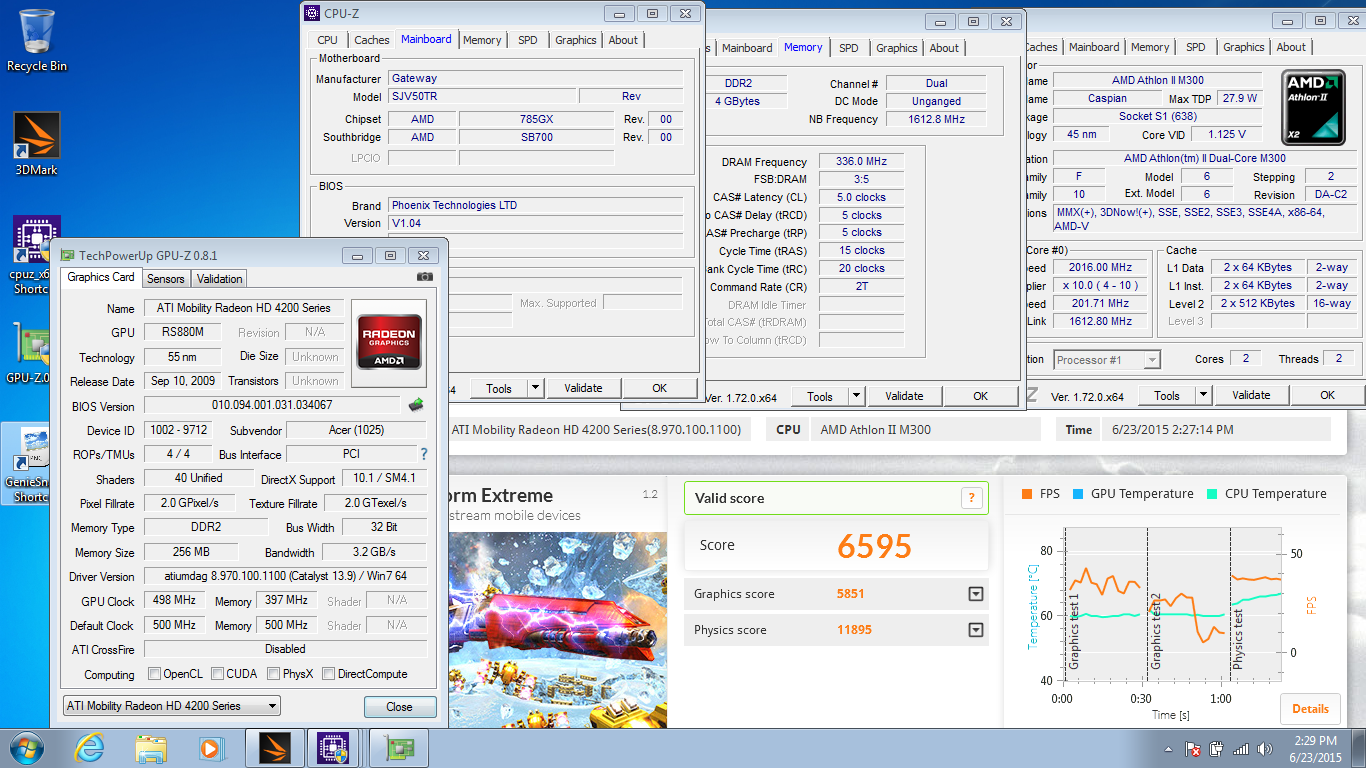Viewport: 1366px width, 768px height.
Task: Enable the OpenCL checkbox in GPU-Z
Action: point(154,674)
